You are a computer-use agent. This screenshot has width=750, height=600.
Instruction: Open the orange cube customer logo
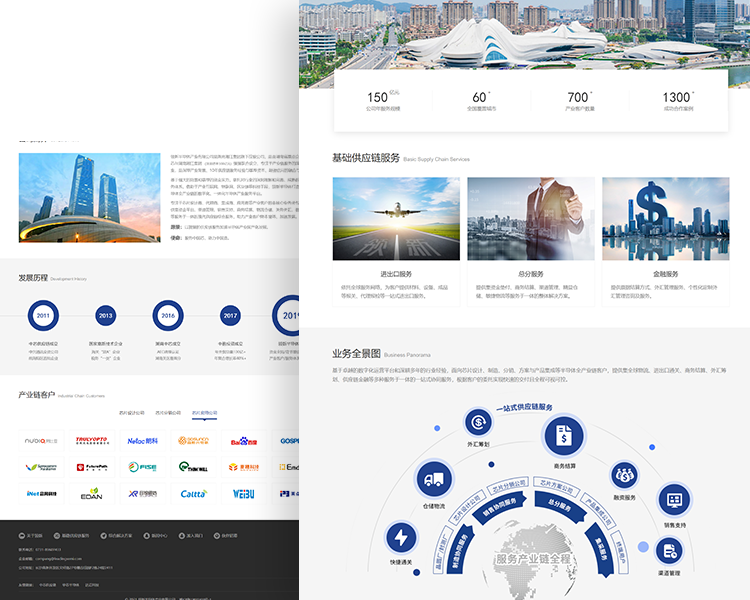pyautogui.click(x=244, y=467)
